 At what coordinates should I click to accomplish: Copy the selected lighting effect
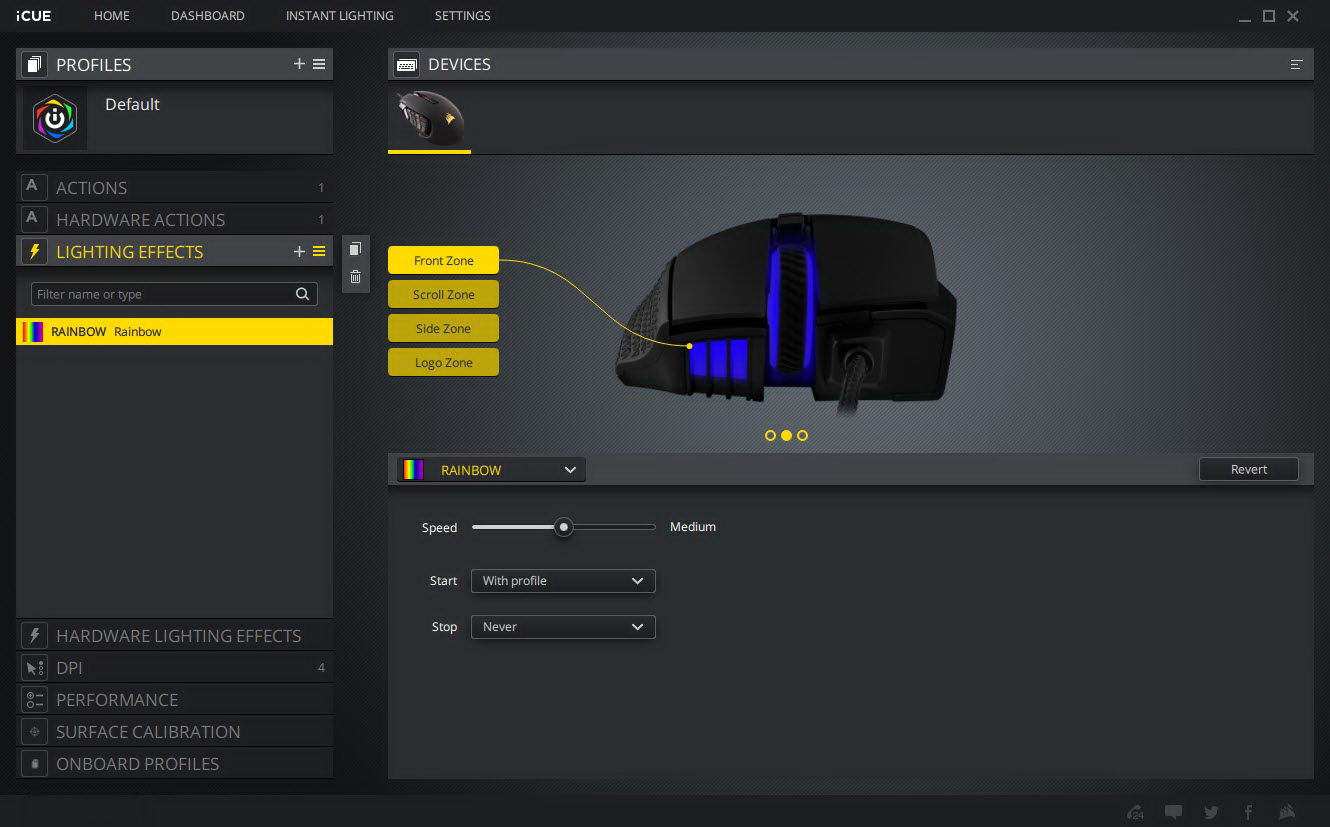(x=355, y=249)
